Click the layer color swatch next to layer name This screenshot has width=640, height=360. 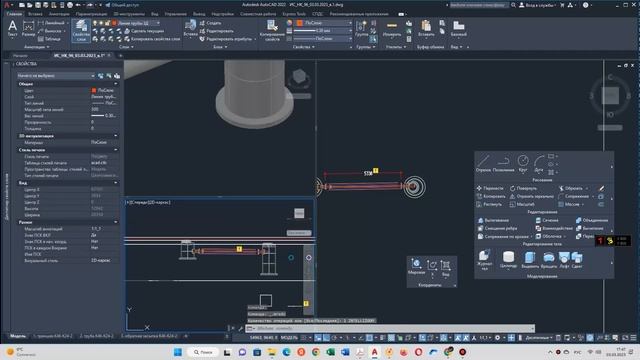point(114,23)
